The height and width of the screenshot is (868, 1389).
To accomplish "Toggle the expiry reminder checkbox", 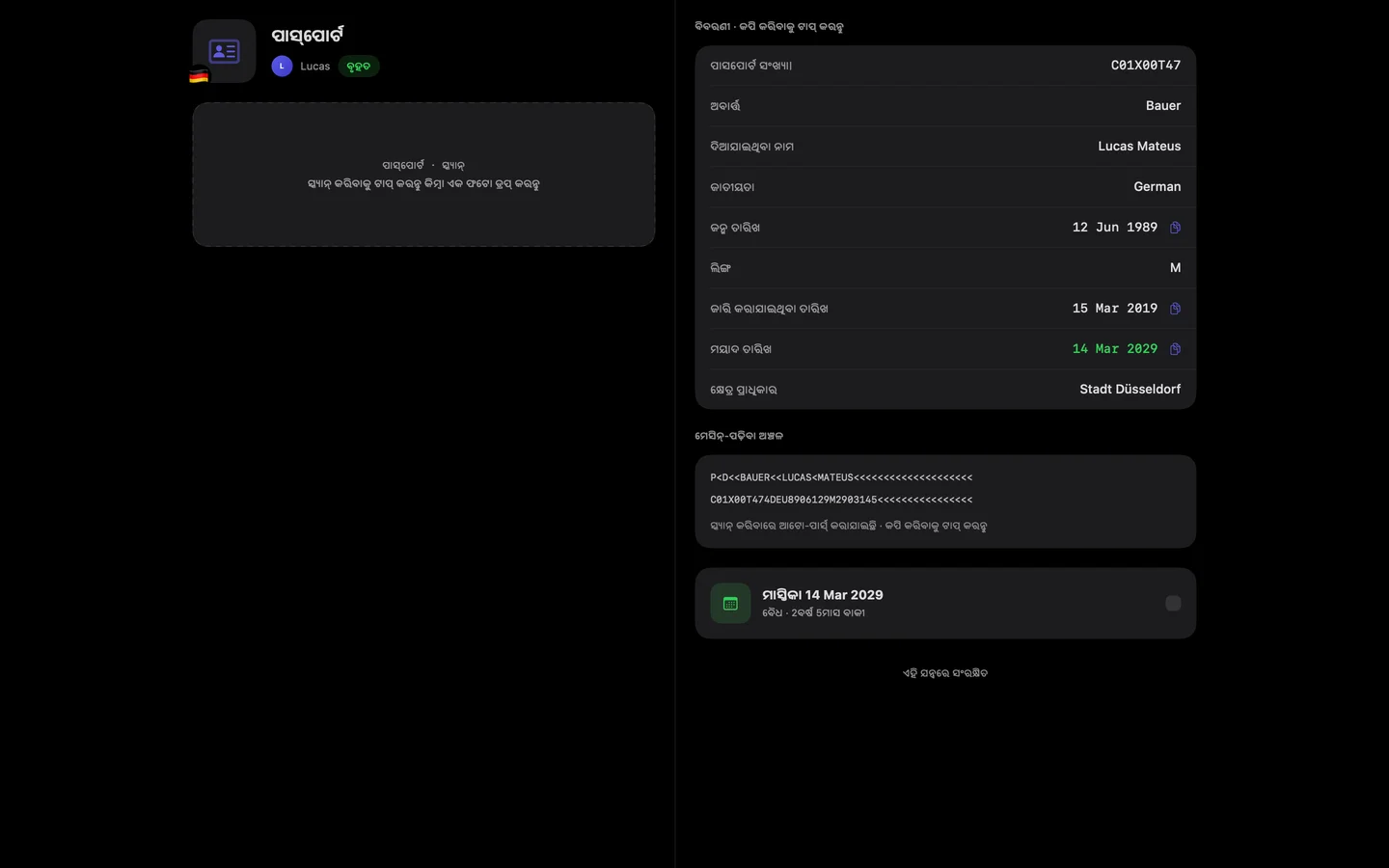I will point(1173,604).
